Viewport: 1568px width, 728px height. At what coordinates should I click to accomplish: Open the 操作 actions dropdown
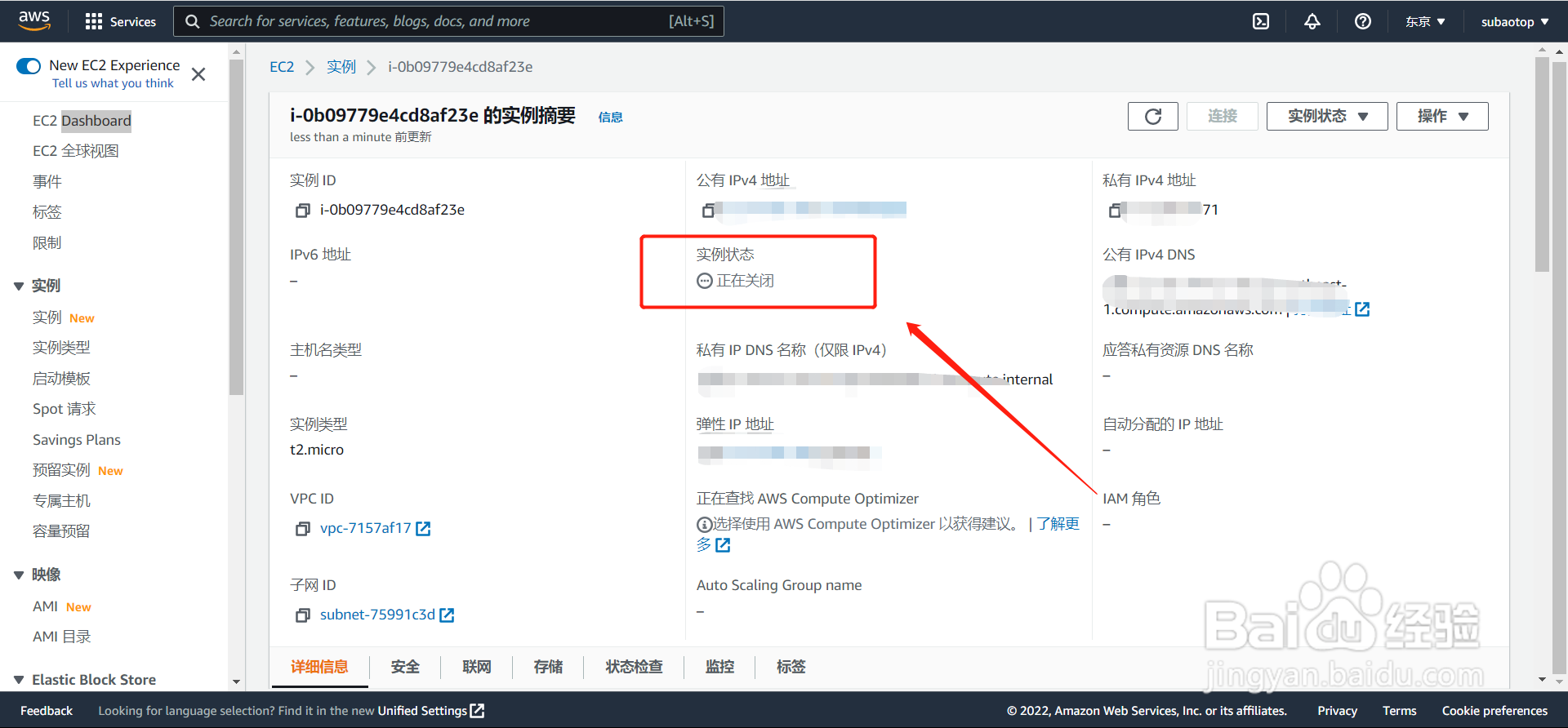(x=1442, y=116)
